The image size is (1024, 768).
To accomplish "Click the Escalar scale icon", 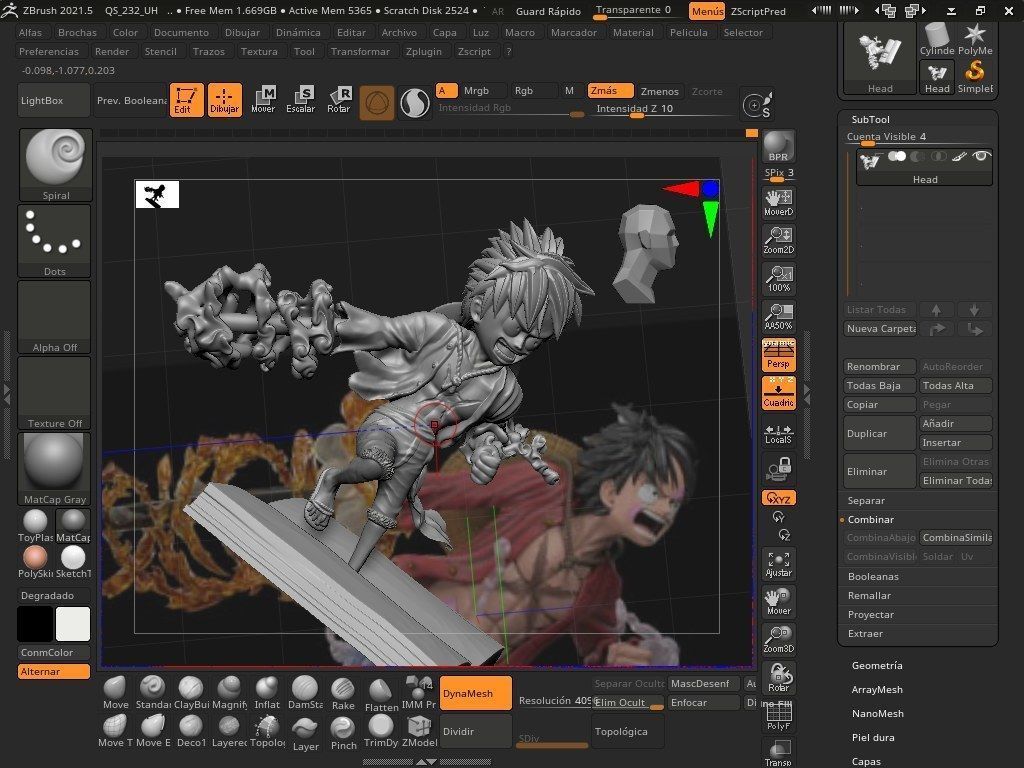I will coord(300,101).
